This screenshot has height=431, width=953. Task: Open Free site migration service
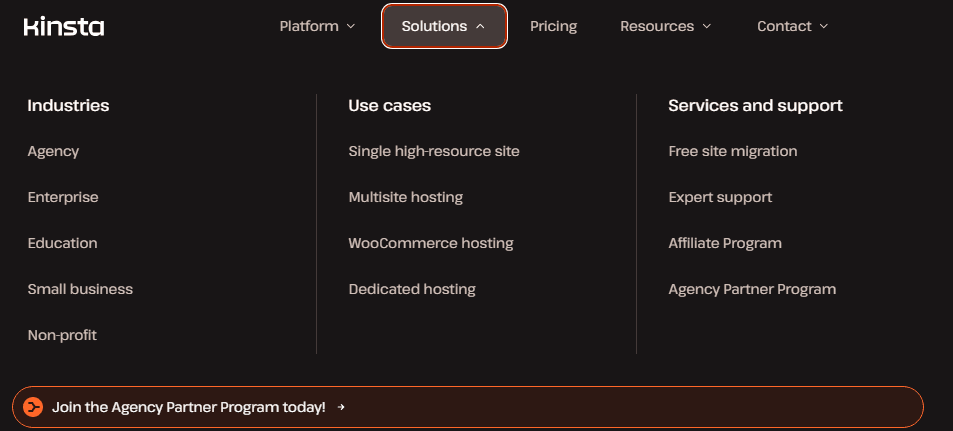733,151
